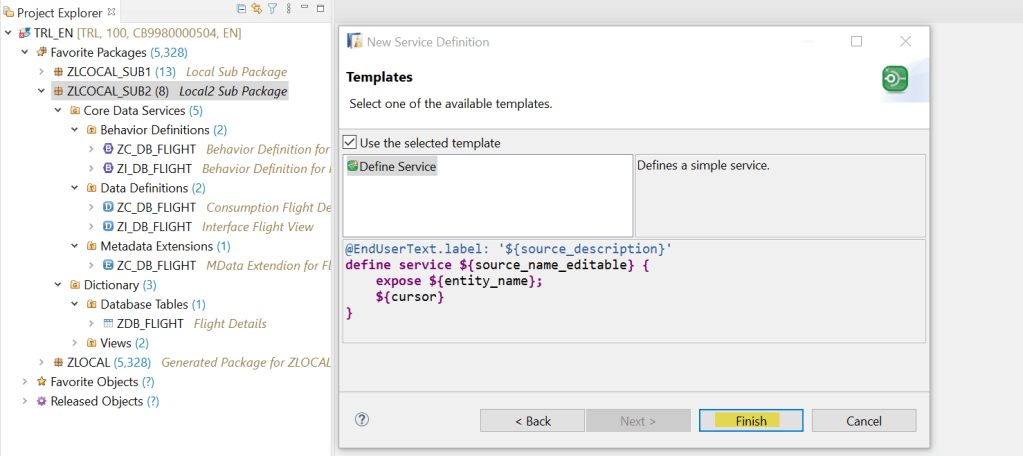Click the help question mark icon

(x=362, y=420)
